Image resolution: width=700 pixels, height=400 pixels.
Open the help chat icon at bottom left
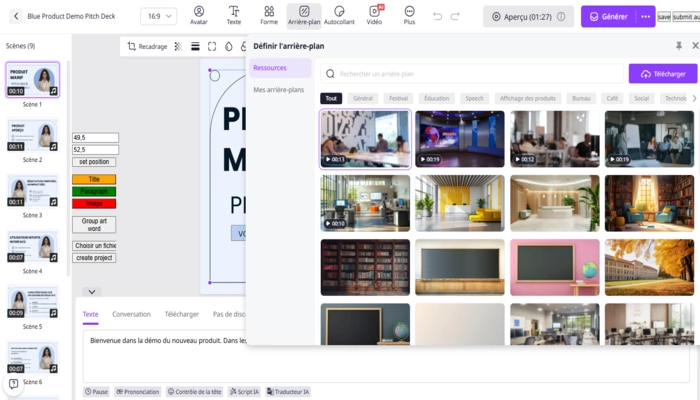click(x=13, y=383)
